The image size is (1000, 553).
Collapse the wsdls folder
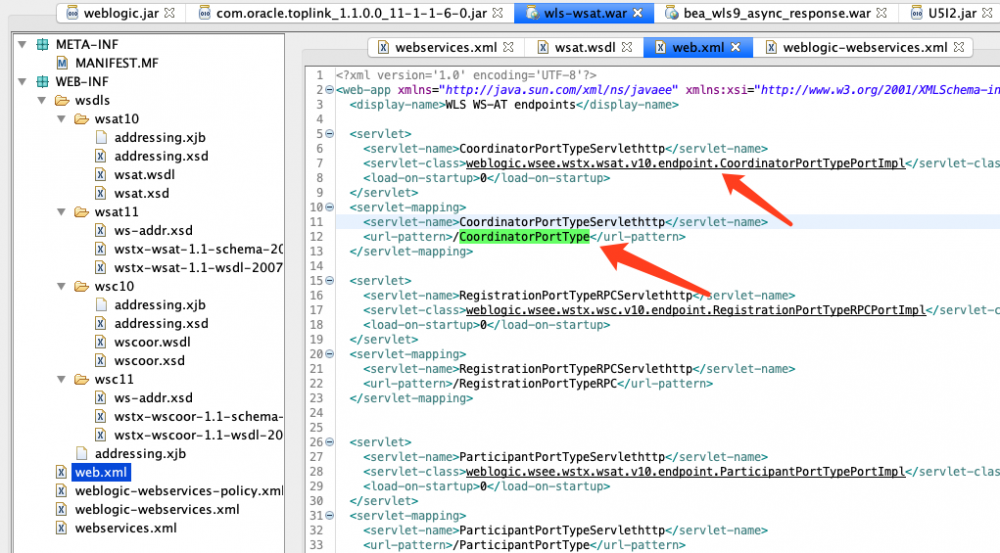click(x=41, y=100)
